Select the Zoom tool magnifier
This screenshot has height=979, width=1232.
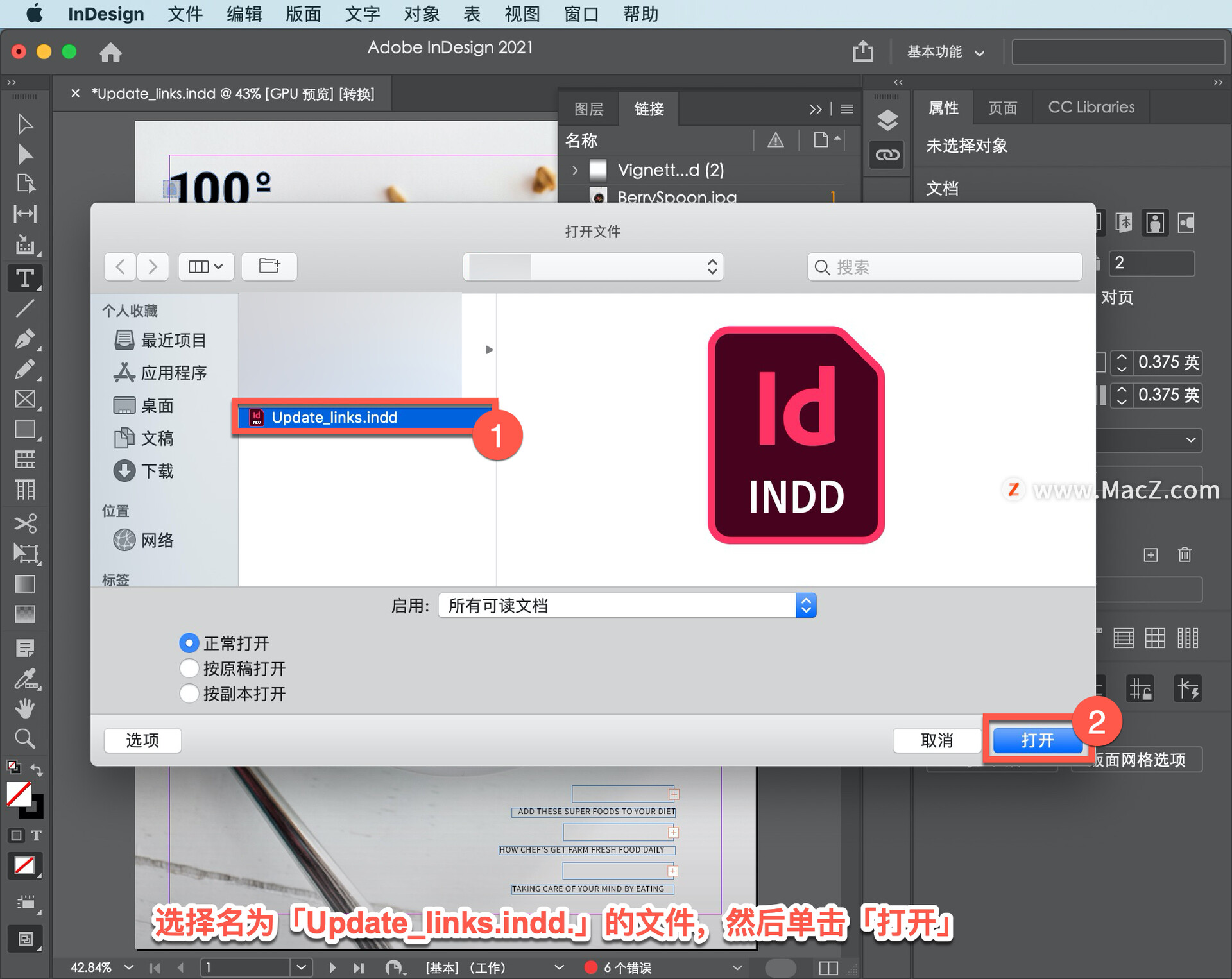pyautogui.click(x=24, y=738)
